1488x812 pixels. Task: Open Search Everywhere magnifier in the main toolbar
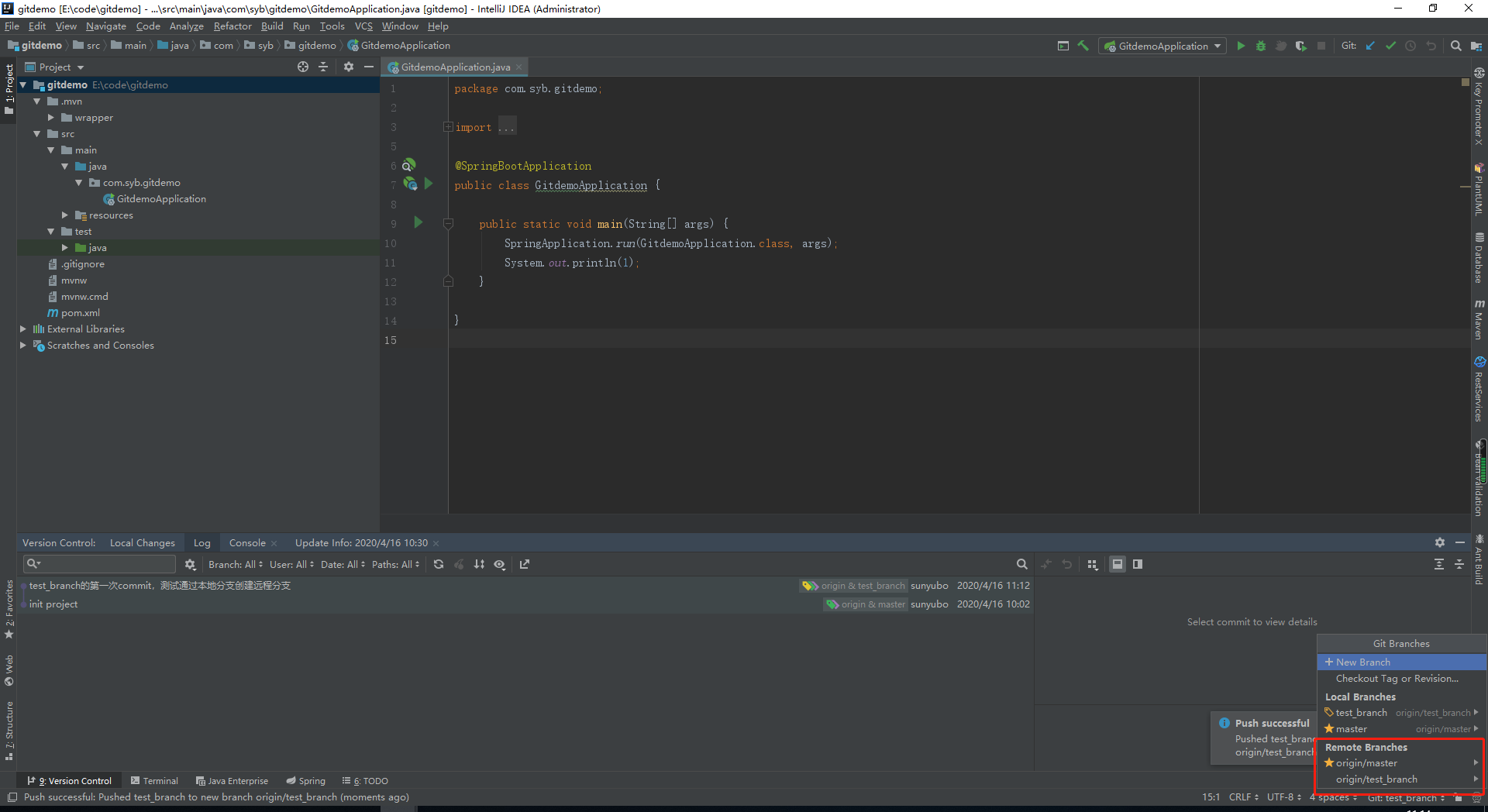[1455, 46]
